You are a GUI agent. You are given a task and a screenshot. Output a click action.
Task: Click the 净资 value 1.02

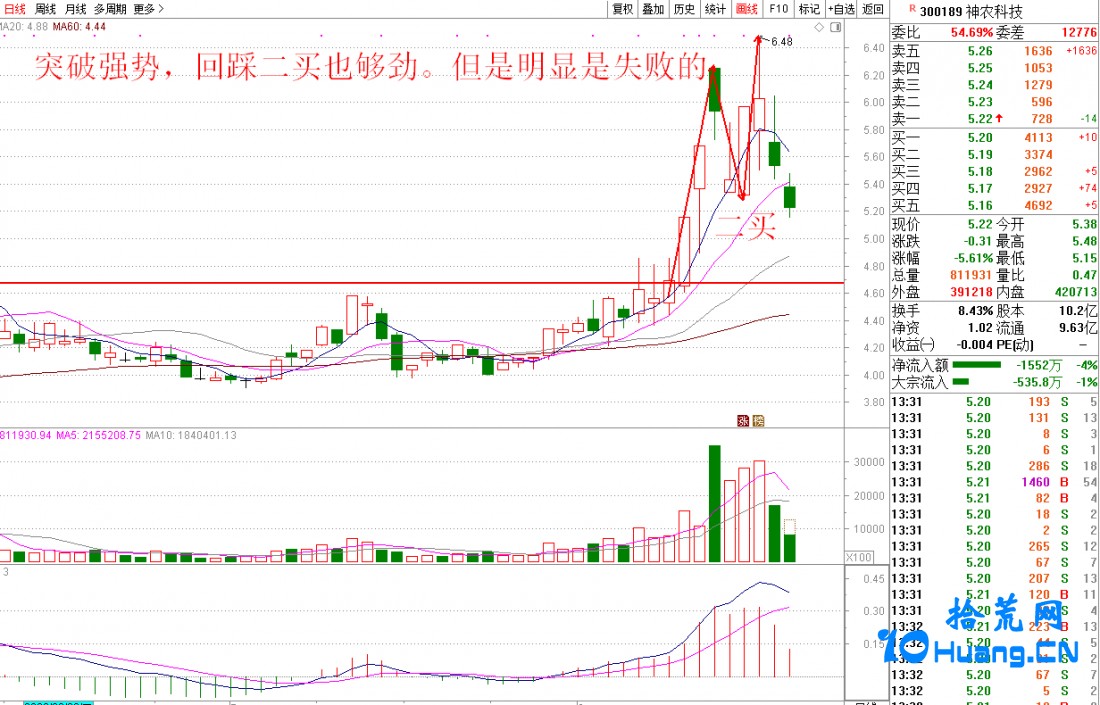click(x=981, y=328)
